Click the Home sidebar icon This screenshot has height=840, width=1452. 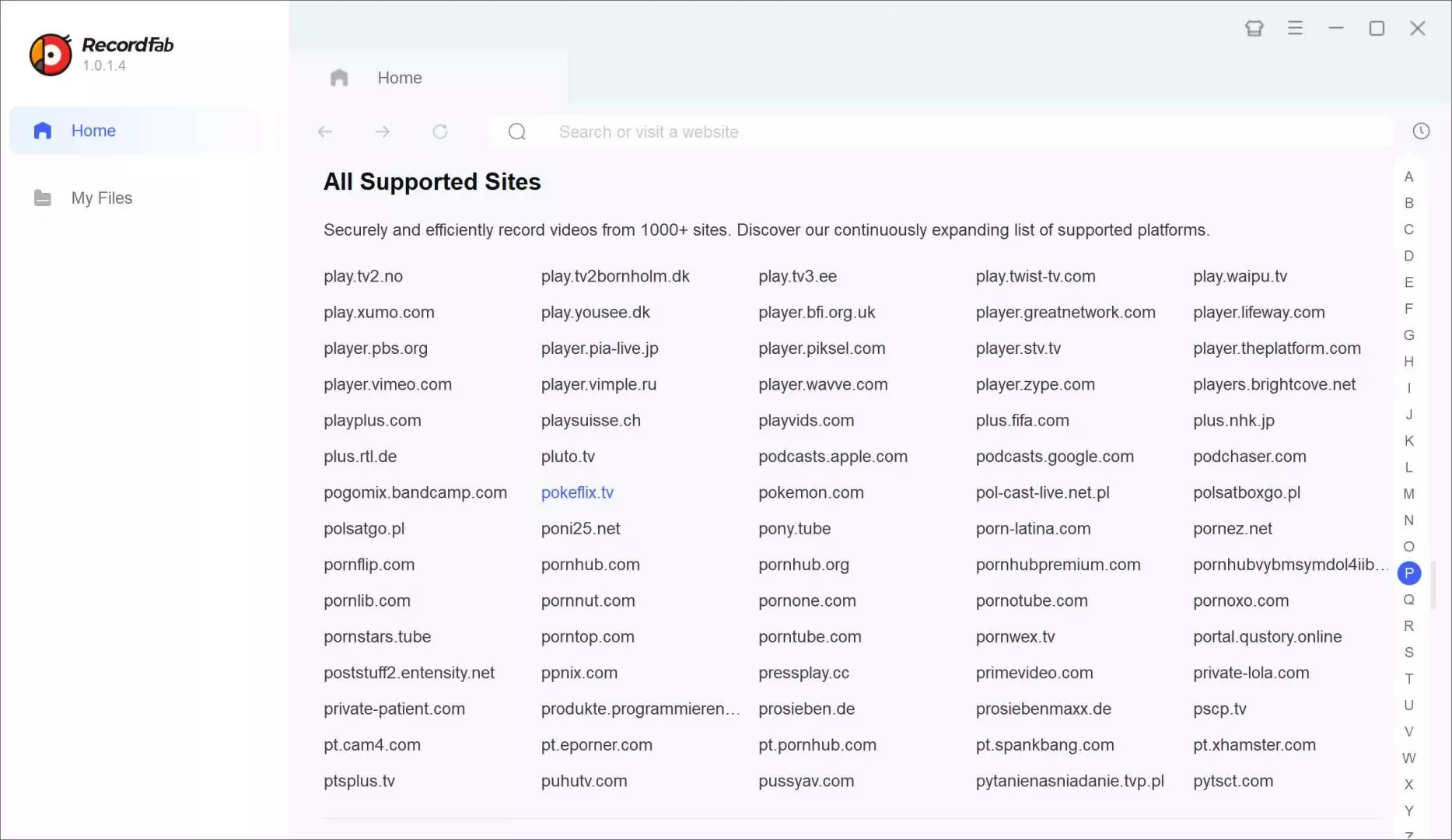click(43, 131)
